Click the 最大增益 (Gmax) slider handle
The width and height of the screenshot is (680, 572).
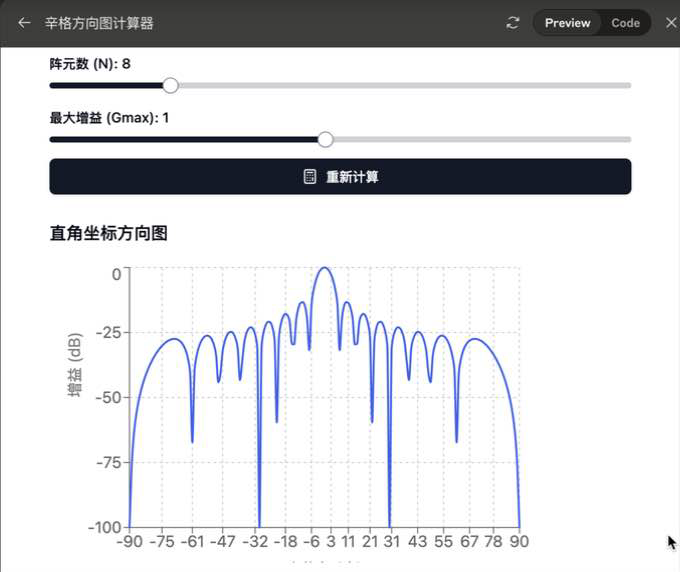(325, 139)
